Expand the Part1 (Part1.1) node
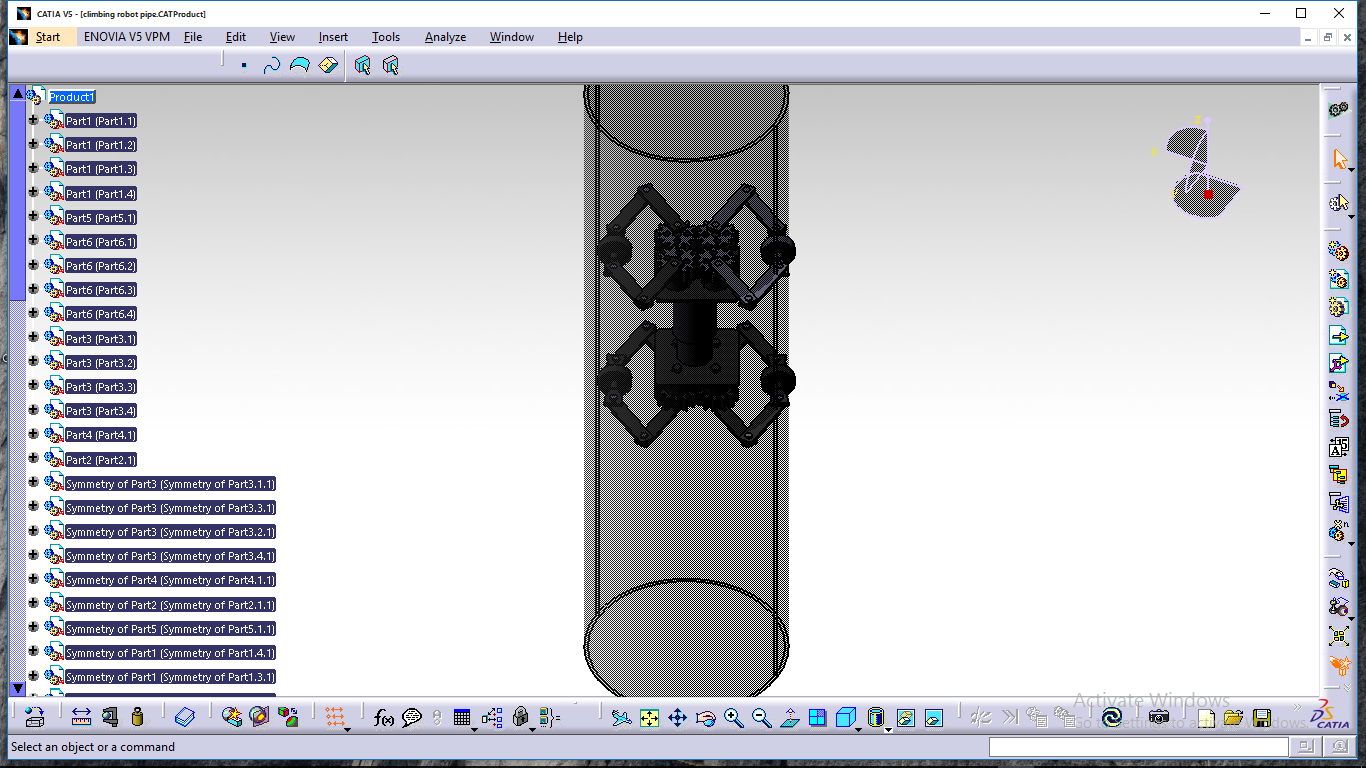1366x768 pixels. [33, 120]
